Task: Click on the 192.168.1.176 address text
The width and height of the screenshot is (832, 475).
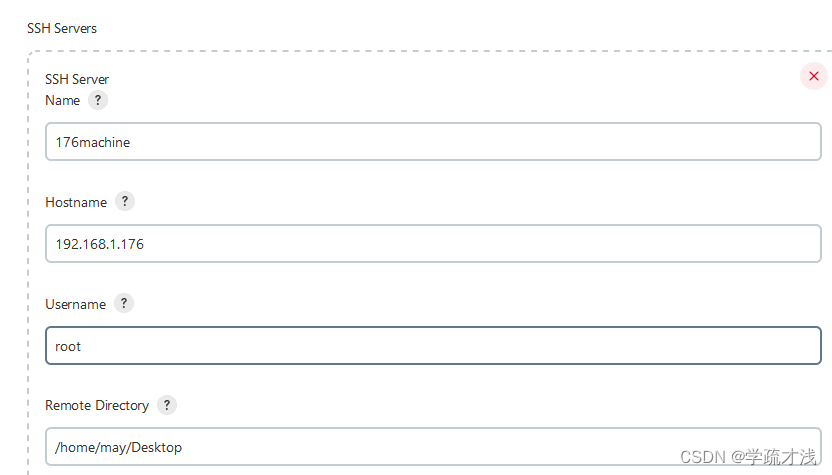Action: 100,244
